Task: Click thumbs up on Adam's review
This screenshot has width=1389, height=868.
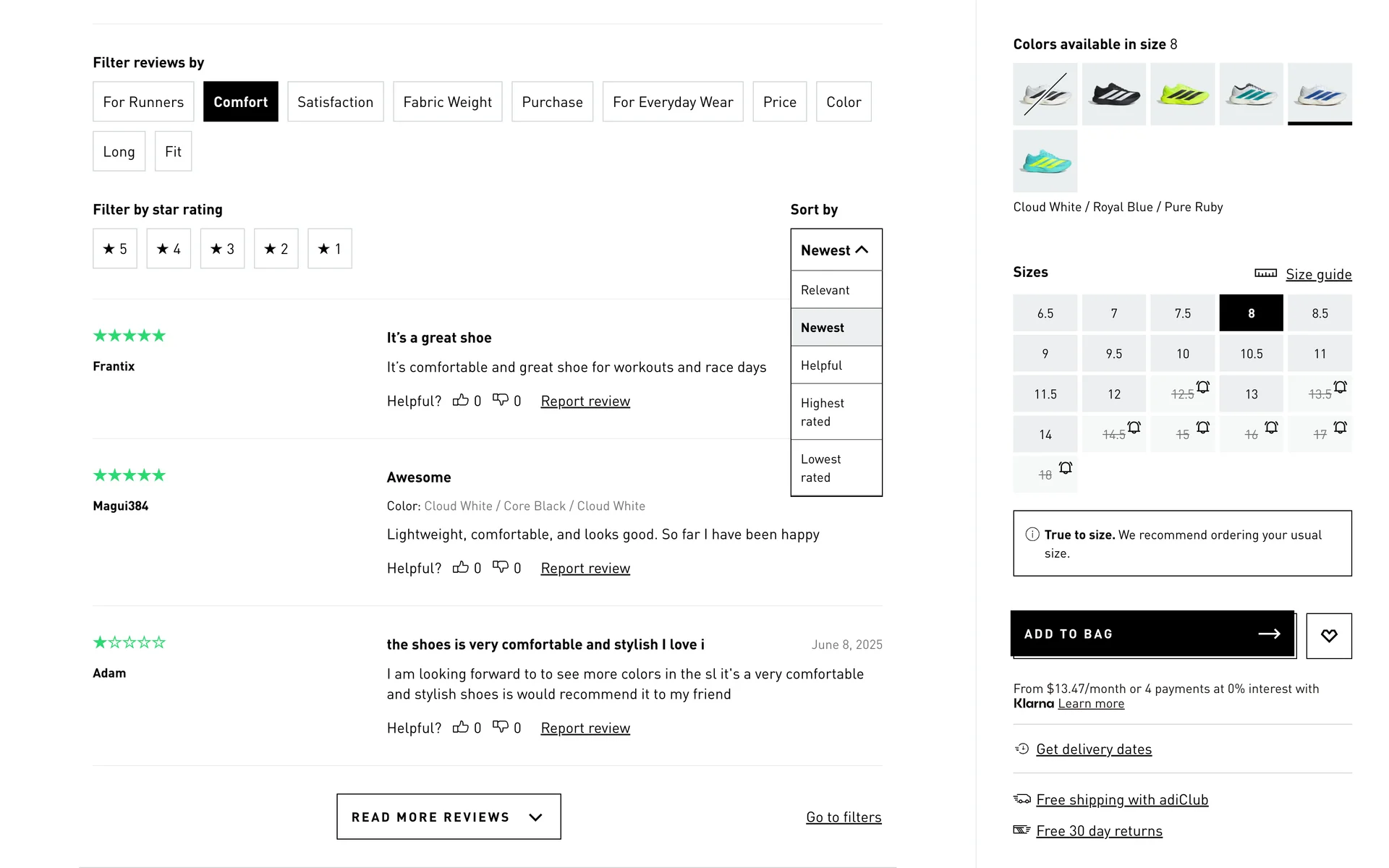Action: click(x=461, y=727)
